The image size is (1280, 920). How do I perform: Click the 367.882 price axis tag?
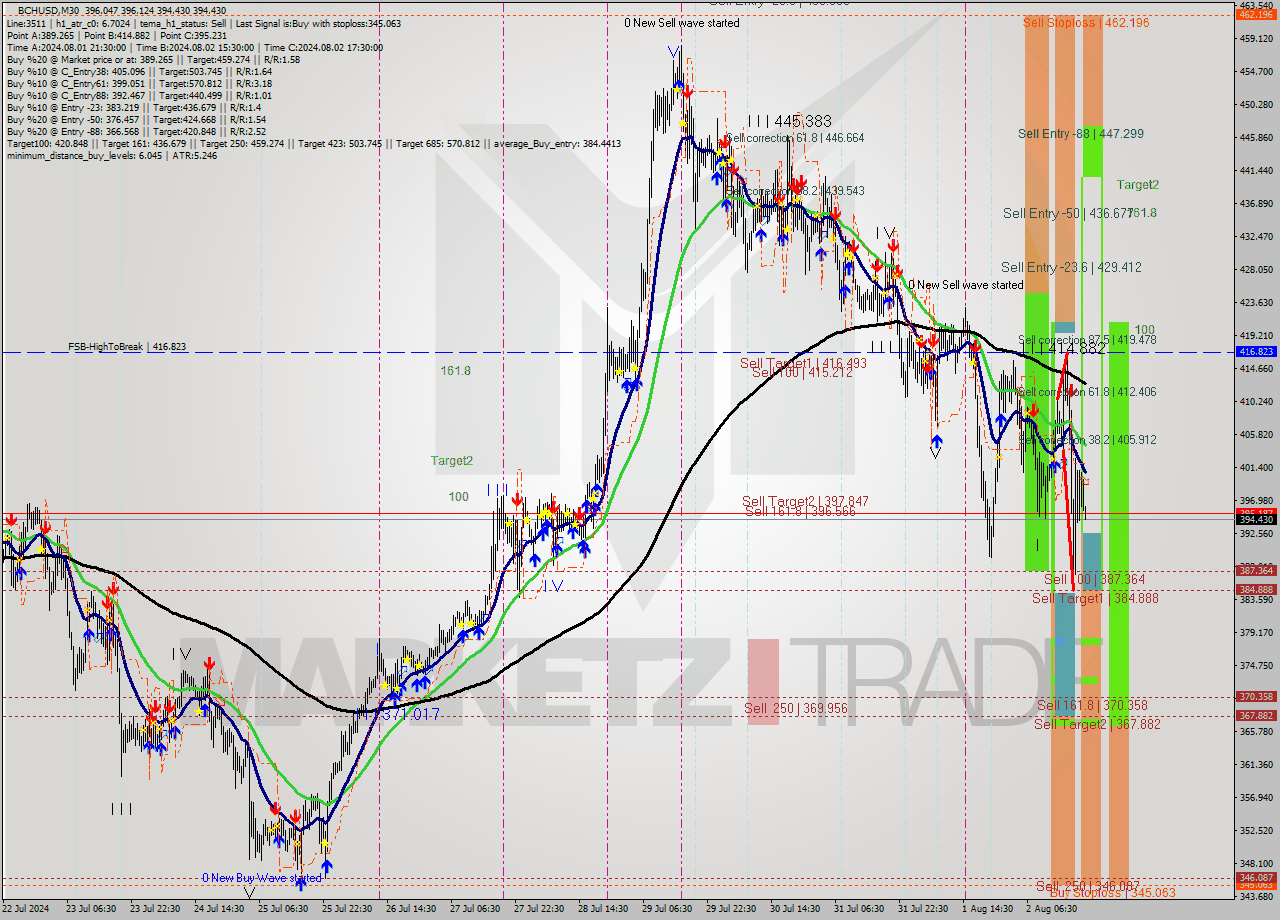(x=1257, y=716)
